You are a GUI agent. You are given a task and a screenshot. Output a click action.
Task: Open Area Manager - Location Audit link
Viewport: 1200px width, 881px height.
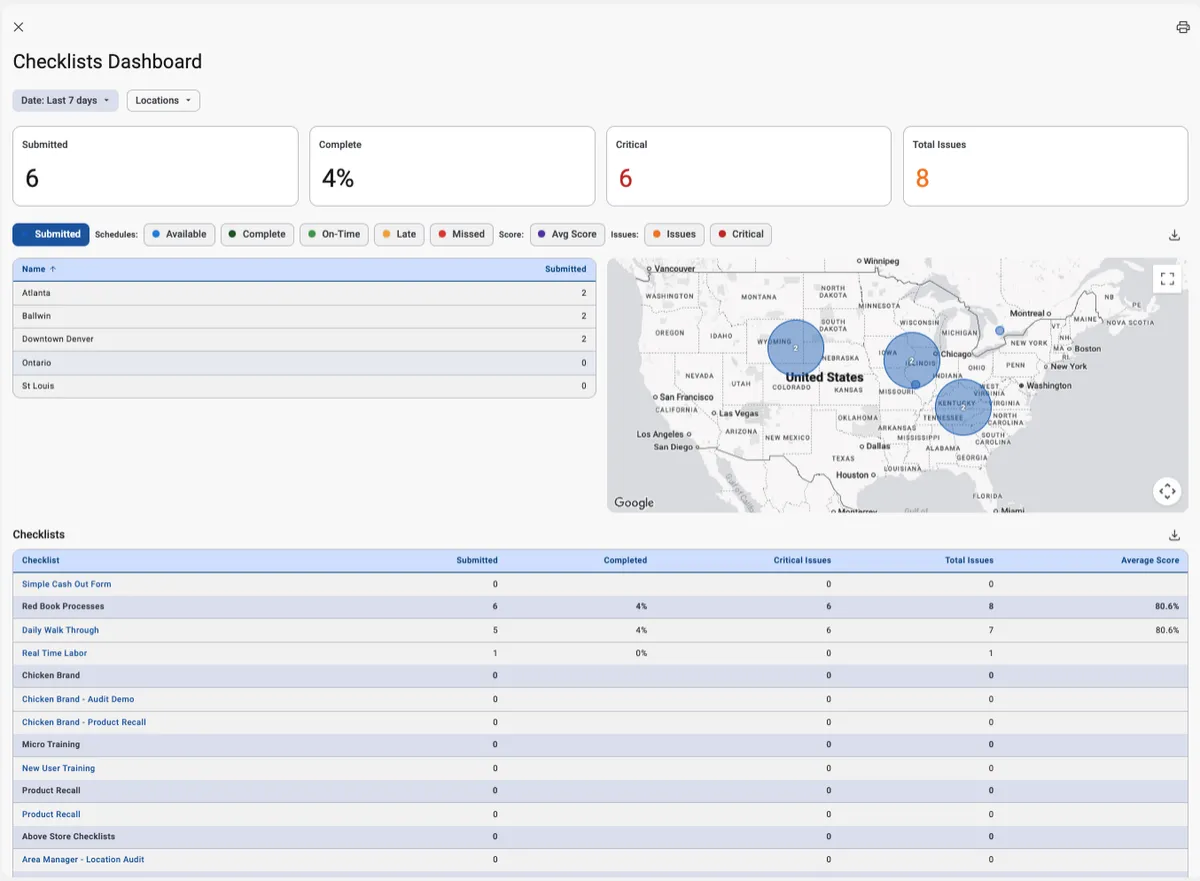pos(83,859)
